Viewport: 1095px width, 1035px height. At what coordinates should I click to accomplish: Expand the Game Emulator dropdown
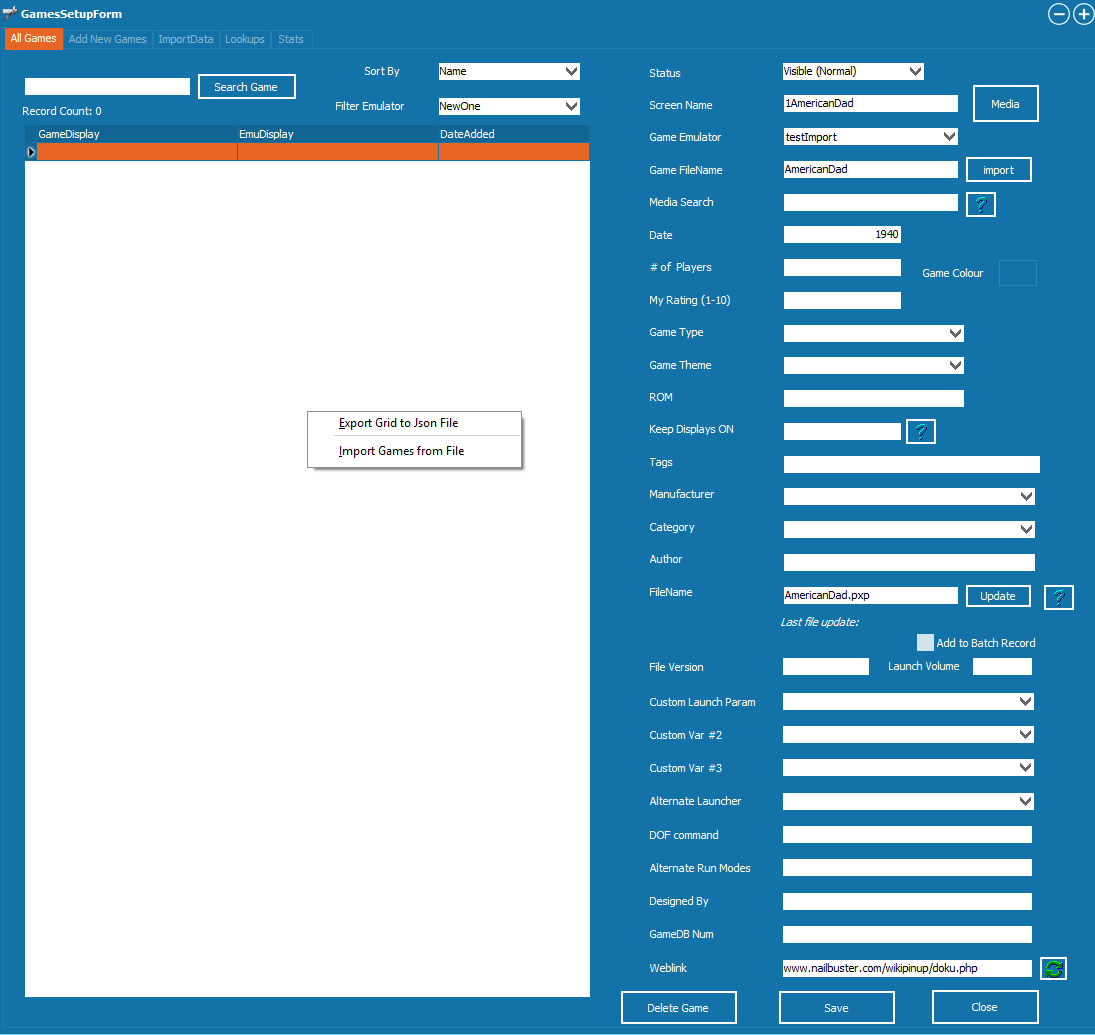(870, 137)
